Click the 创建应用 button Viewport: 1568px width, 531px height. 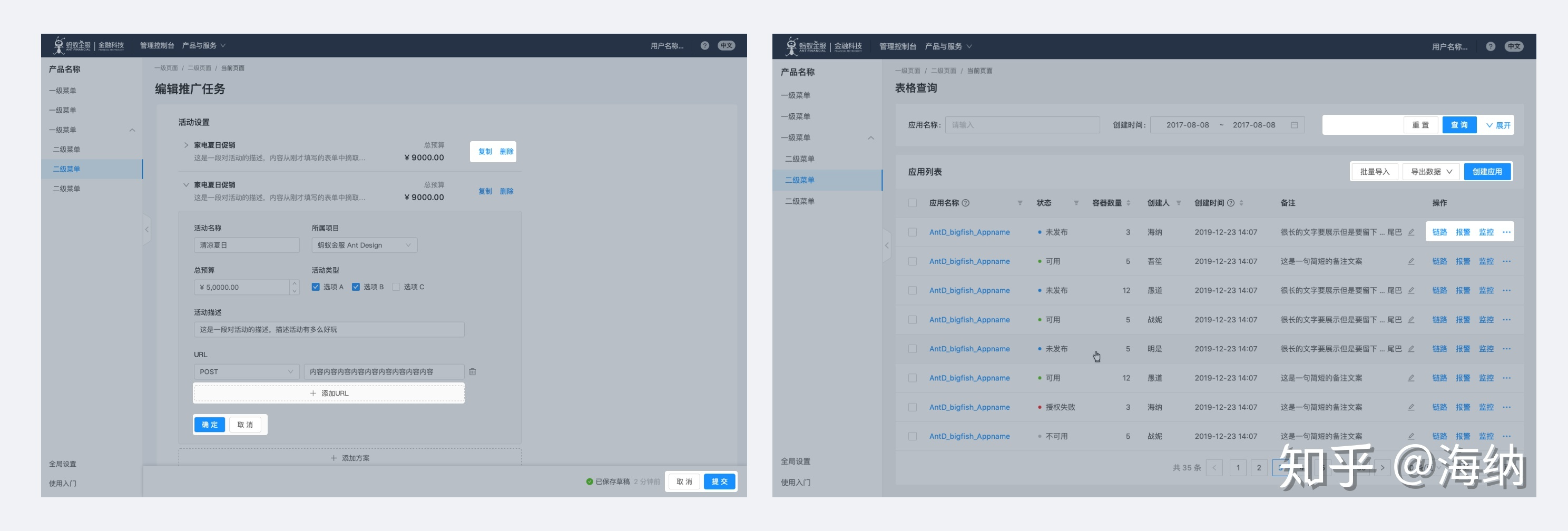pyautogui.click(x=1487, y=172)
